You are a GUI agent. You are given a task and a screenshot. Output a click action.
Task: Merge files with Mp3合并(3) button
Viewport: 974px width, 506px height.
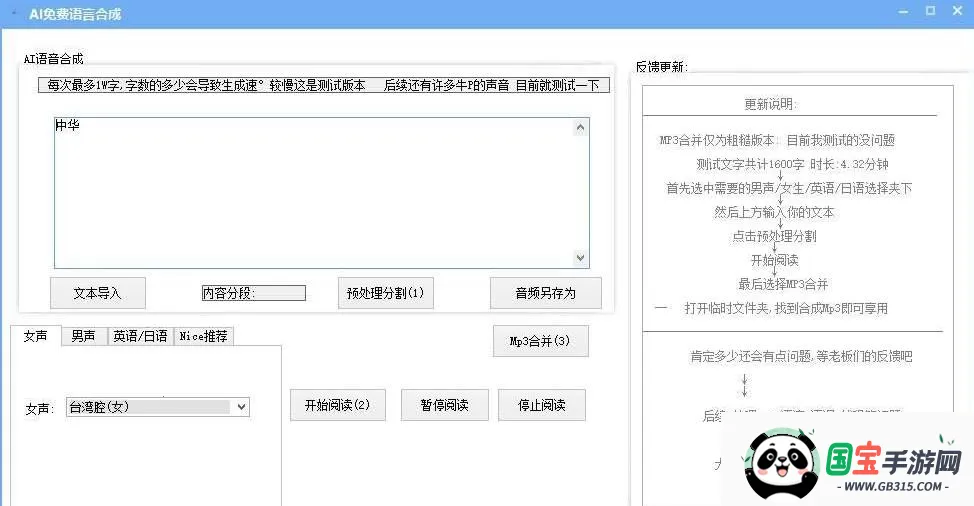pyautogui.click(x=540, y=341)
